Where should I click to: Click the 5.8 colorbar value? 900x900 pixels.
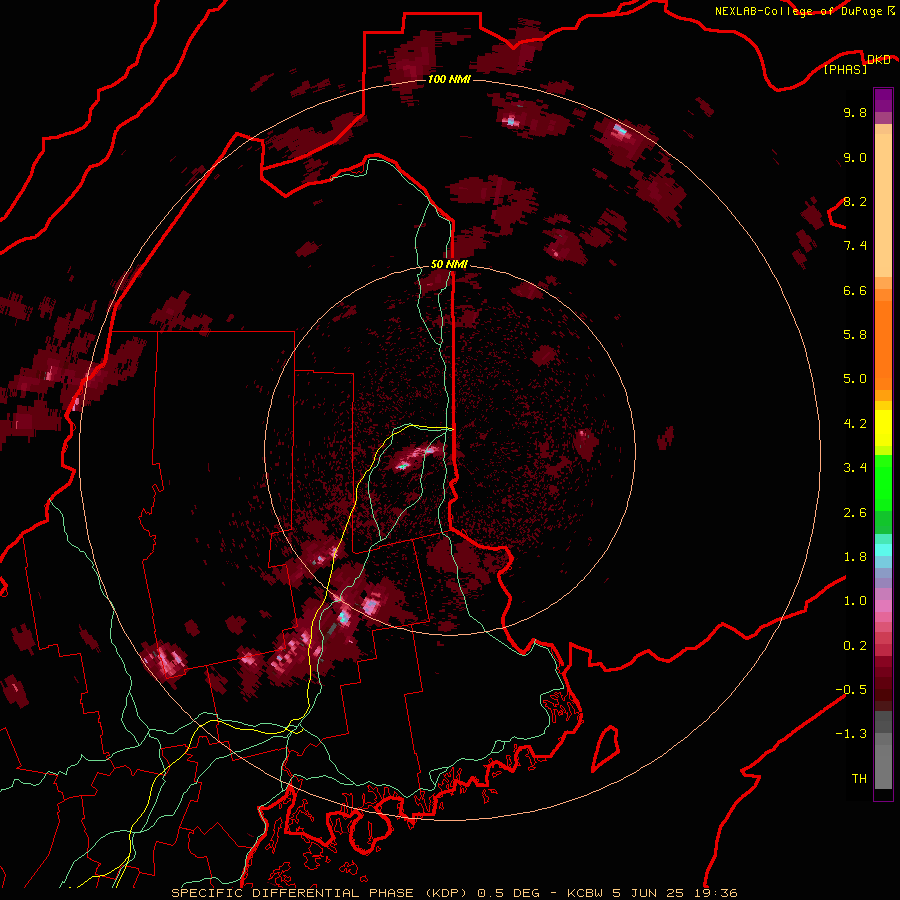click(x=855, y=334)
